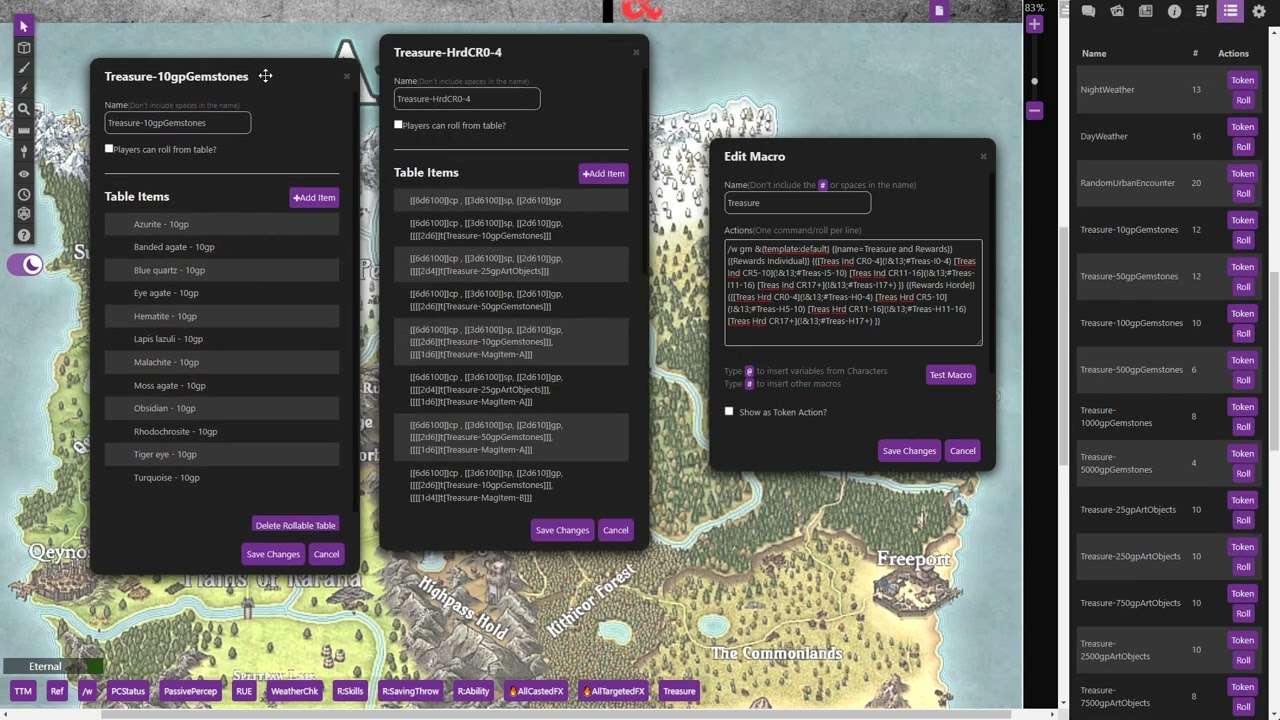Viewport: 1280px width, 720px height.
Task: Click the Test Macro button
Action: [x=951, y=375]
